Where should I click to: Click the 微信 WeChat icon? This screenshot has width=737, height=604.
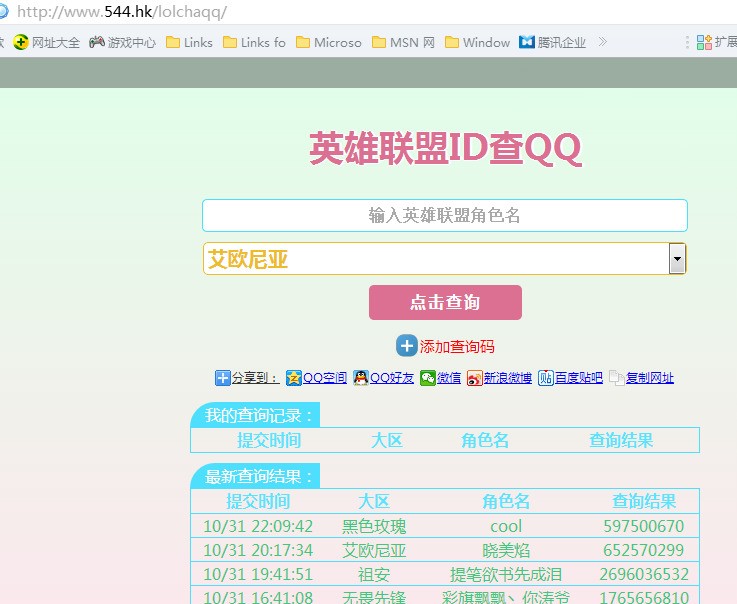click(428, 377)
